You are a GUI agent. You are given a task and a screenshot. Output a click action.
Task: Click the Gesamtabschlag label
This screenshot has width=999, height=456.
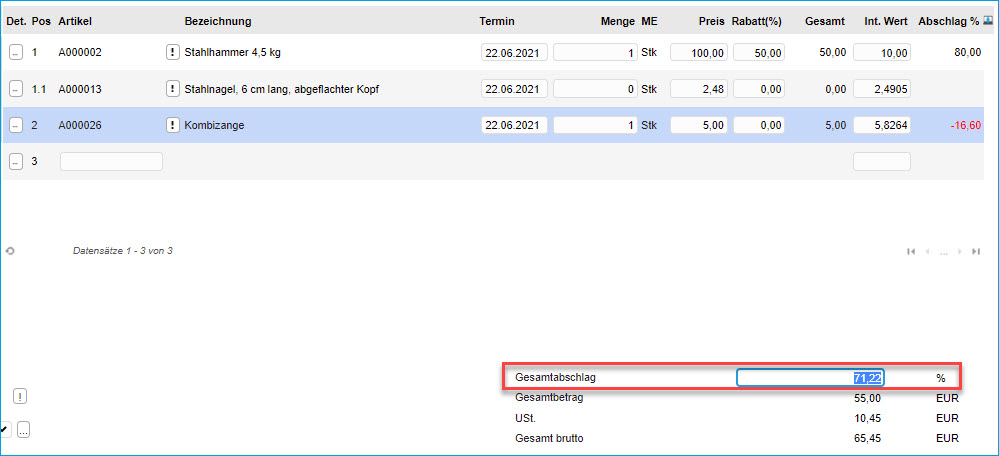[556, 378]
